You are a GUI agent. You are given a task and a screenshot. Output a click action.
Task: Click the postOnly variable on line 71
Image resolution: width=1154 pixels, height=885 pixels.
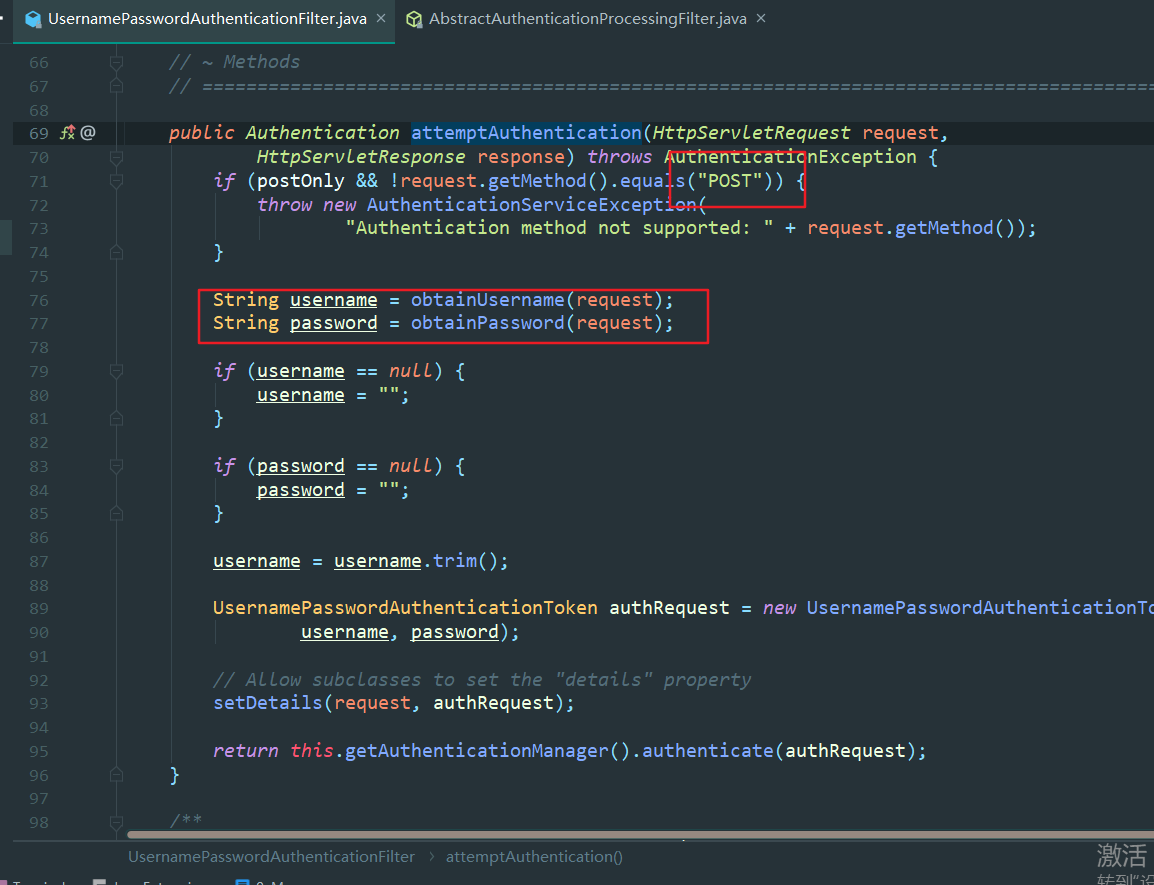click(x=300, y=181)
